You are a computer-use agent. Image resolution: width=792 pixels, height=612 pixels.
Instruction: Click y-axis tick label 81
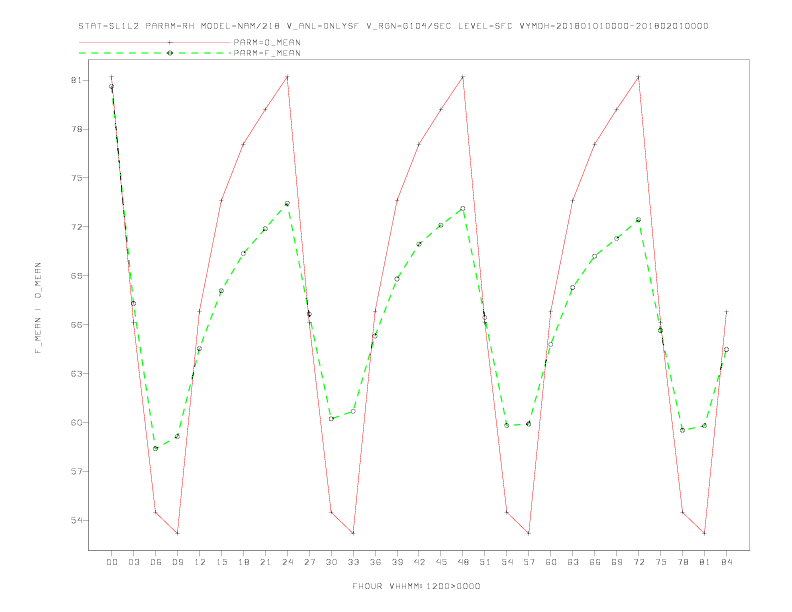[x=76, y=80]
